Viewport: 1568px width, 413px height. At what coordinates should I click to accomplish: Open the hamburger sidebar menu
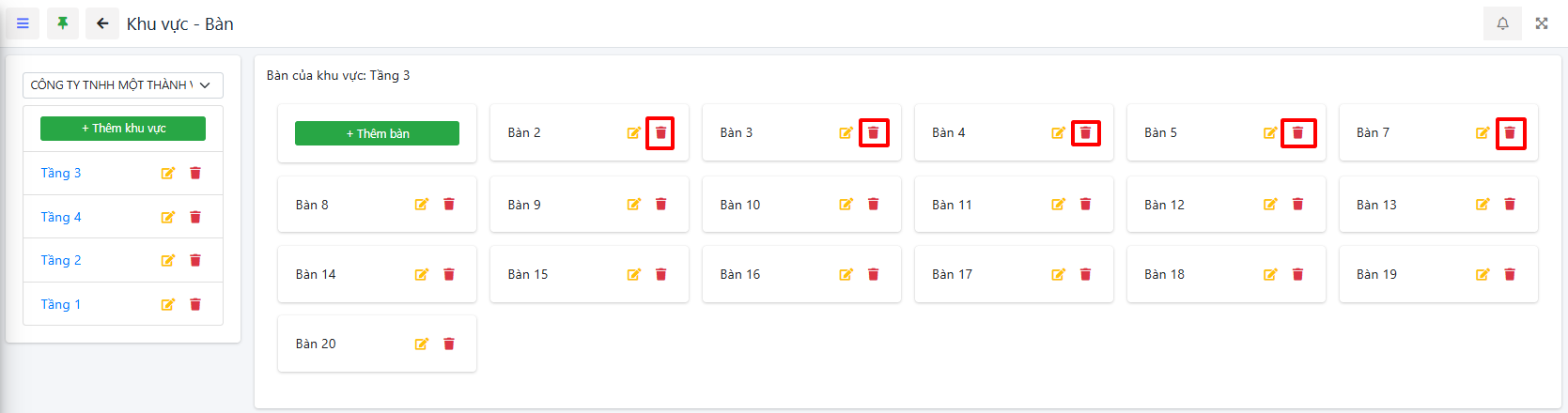tap(23, 23)
